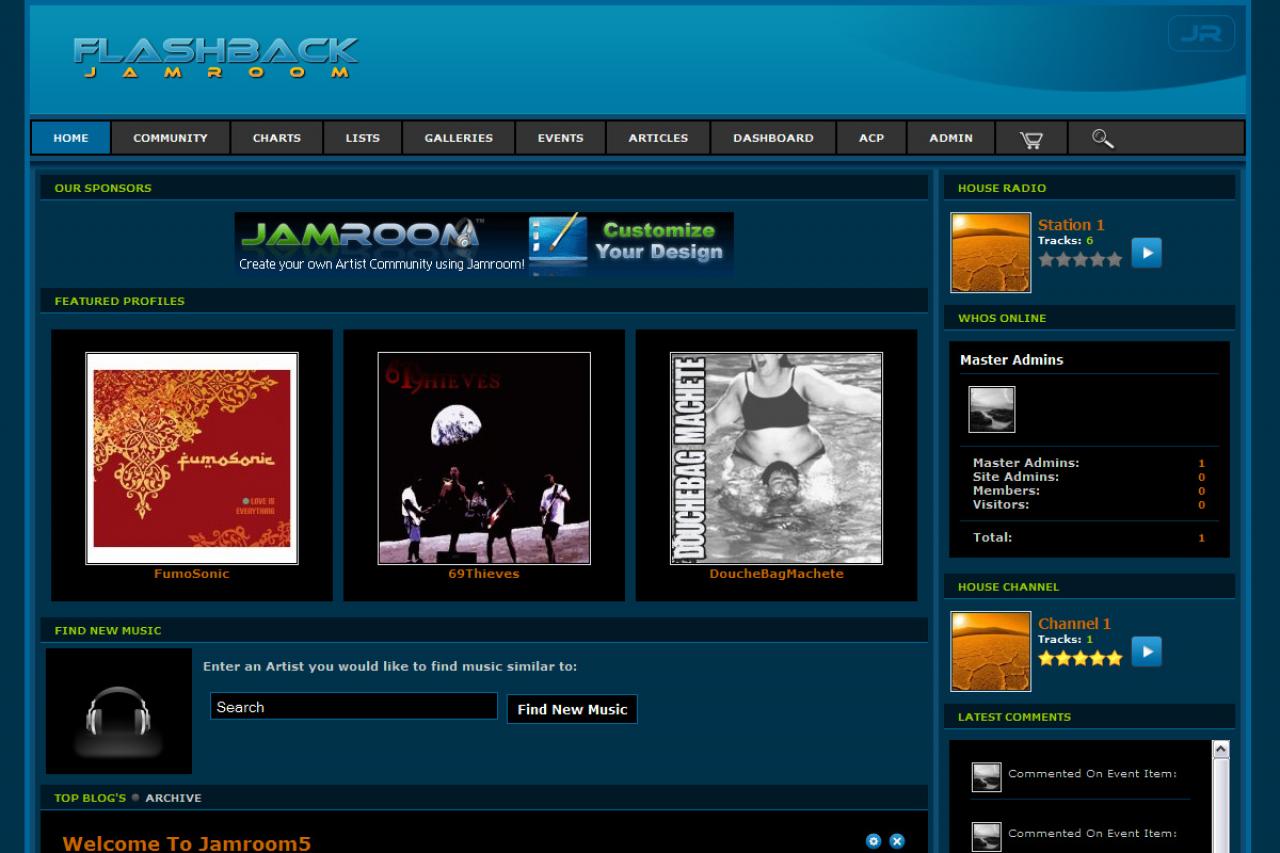The height and width of the screenshot is (853, 1280).
Task: Open the 69Thieves band image thumbnail
Action: click(x=484, y=458)
